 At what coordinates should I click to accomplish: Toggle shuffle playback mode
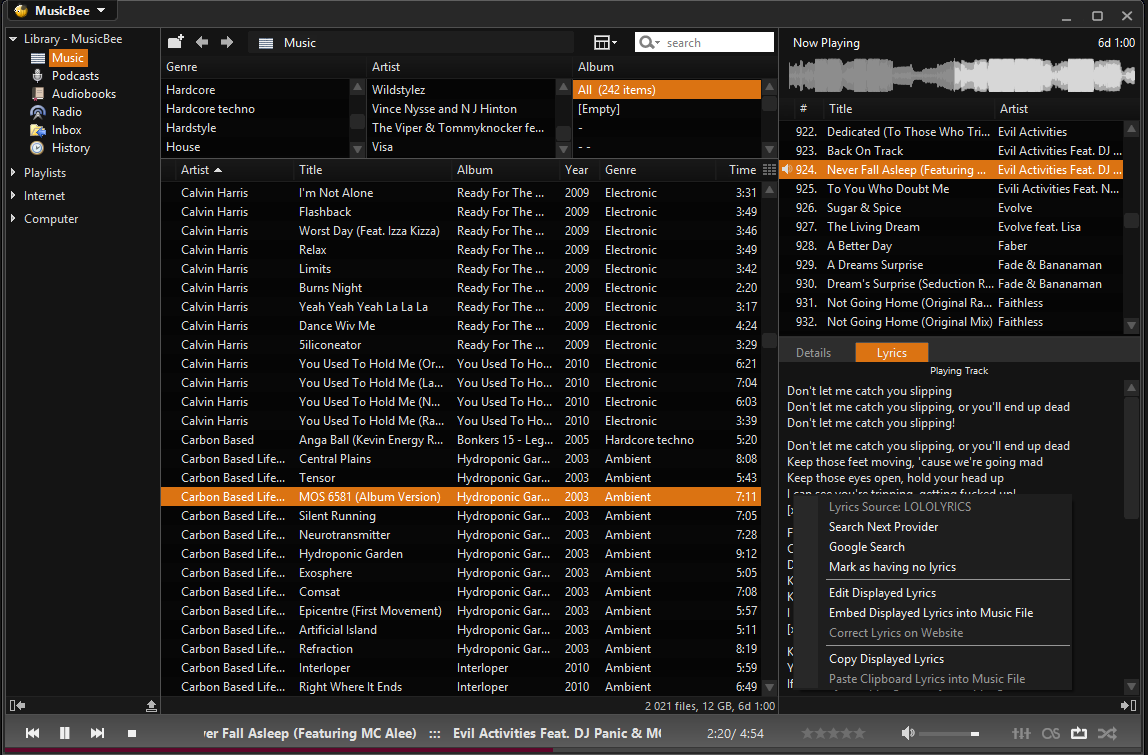pyautogui.click(x=1106, y=733)
